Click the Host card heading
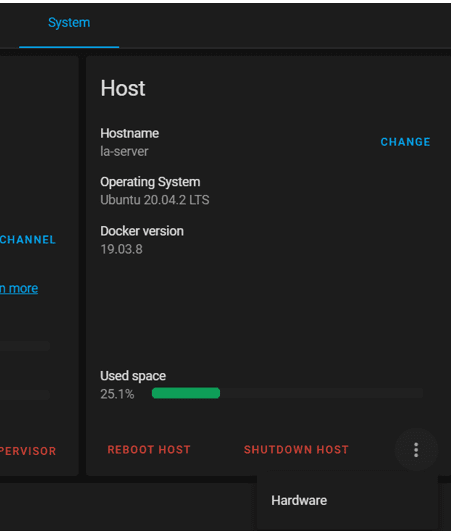Screen dimensions: 451x531 point(123,88)
